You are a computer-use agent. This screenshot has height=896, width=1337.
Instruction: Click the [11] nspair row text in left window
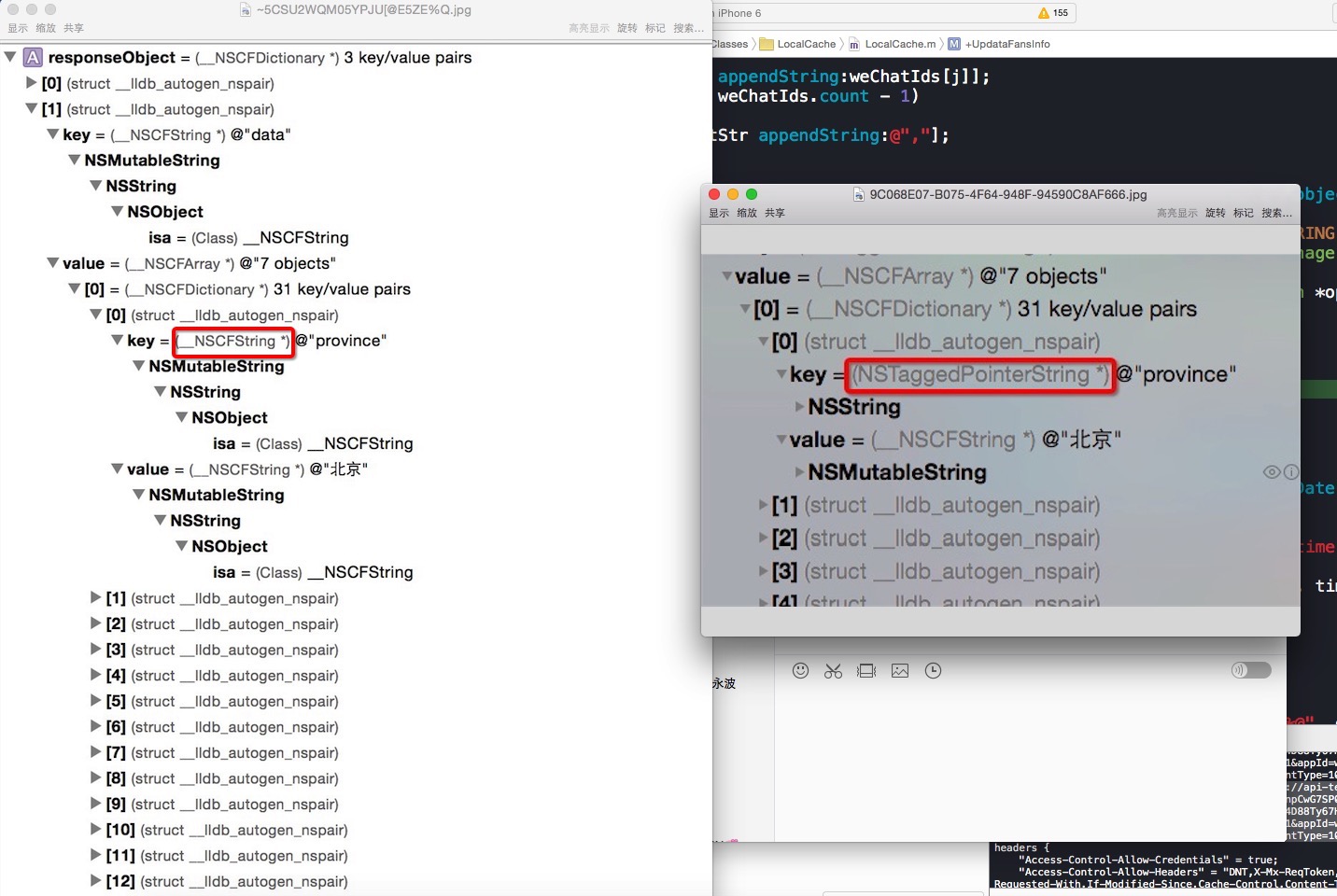pos(227,856)
